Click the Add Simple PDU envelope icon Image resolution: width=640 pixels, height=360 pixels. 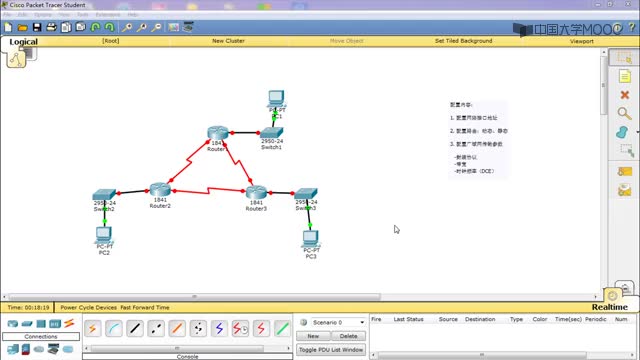pos(624,171)
